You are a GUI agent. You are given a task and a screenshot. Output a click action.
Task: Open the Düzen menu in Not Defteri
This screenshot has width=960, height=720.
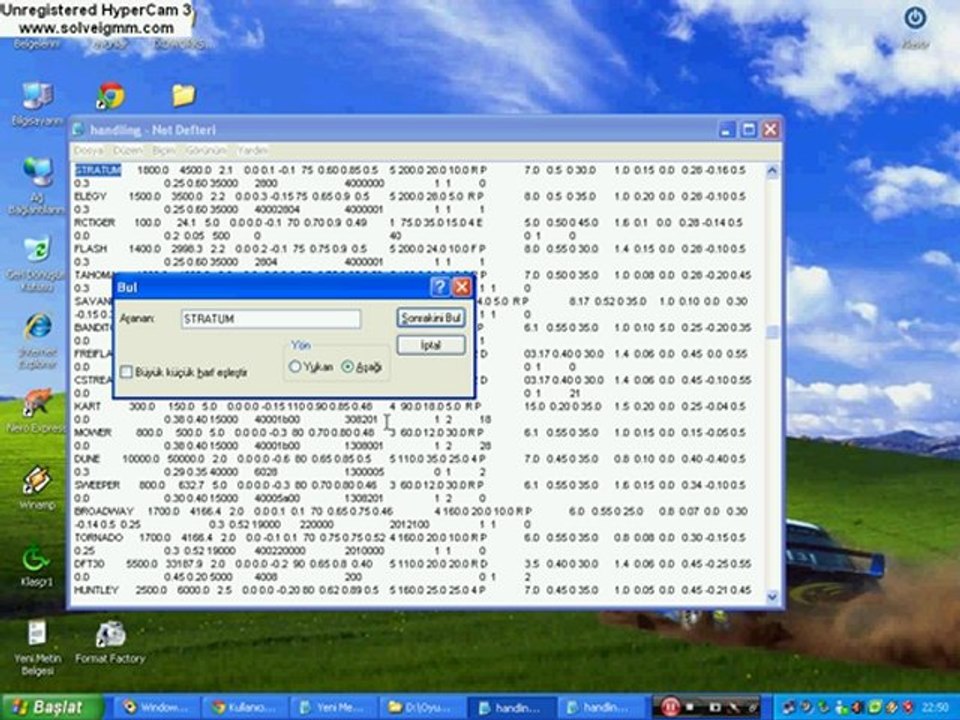pos(127,151)
